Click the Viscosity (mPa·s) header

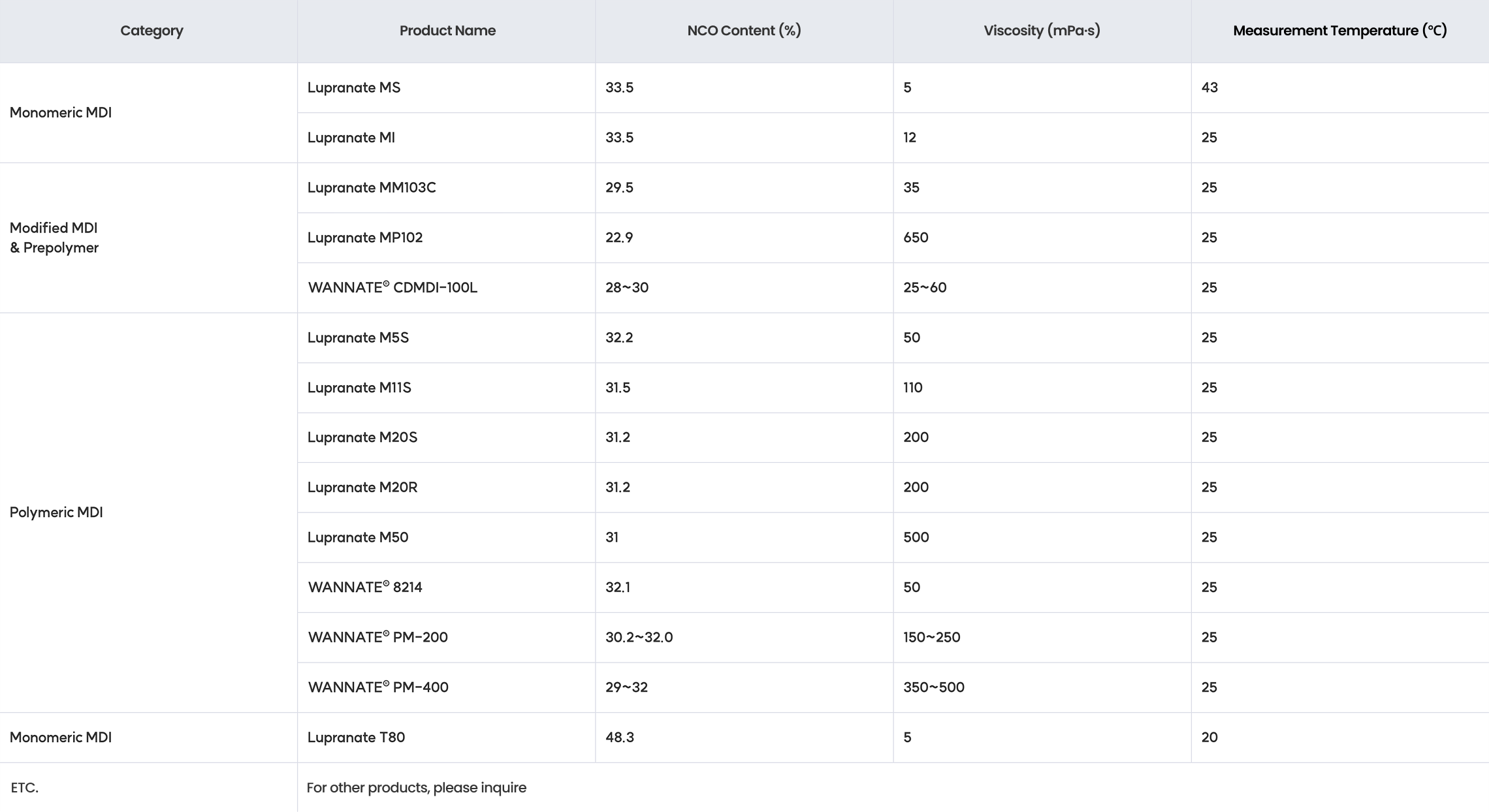coord(1042,31)
